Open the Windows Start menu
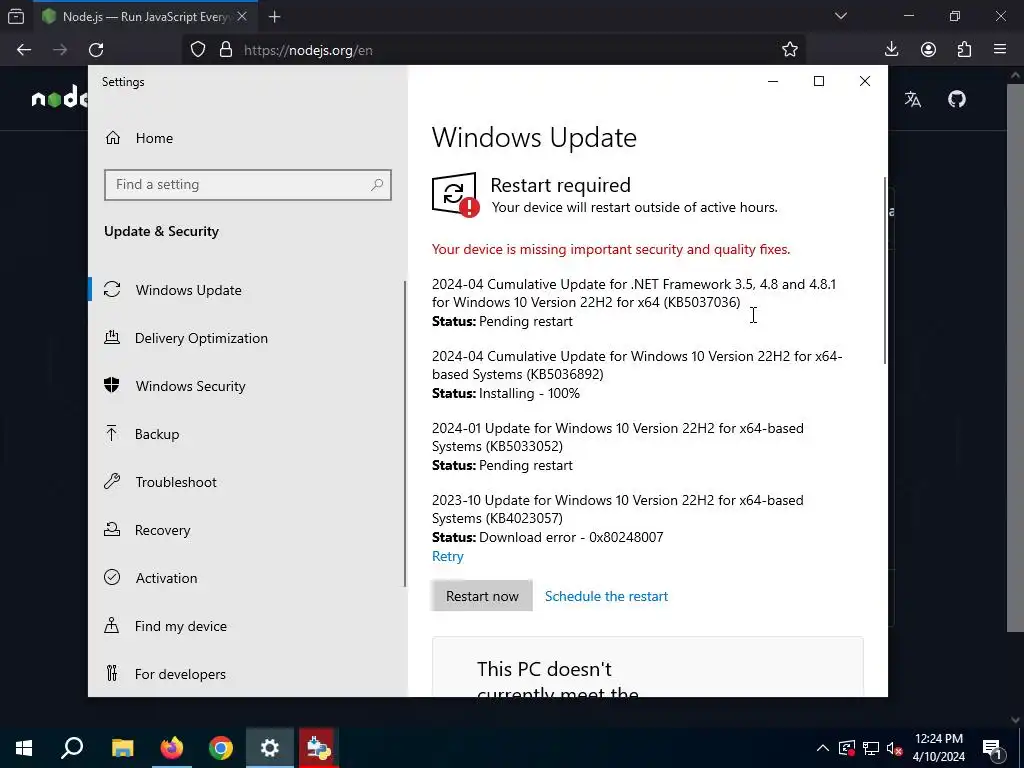Screen dimensions: 1024x768 click(24, 748)
